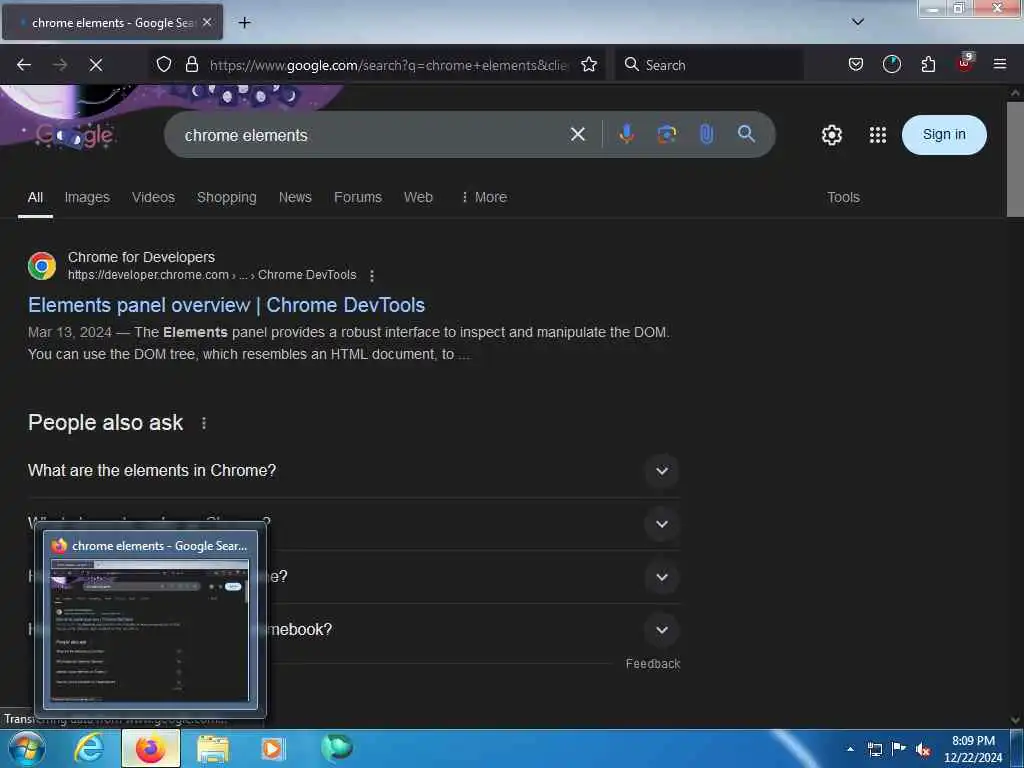Send Feedback on People also ask
Screen dimensions: 1024x768
pos(652,664)
